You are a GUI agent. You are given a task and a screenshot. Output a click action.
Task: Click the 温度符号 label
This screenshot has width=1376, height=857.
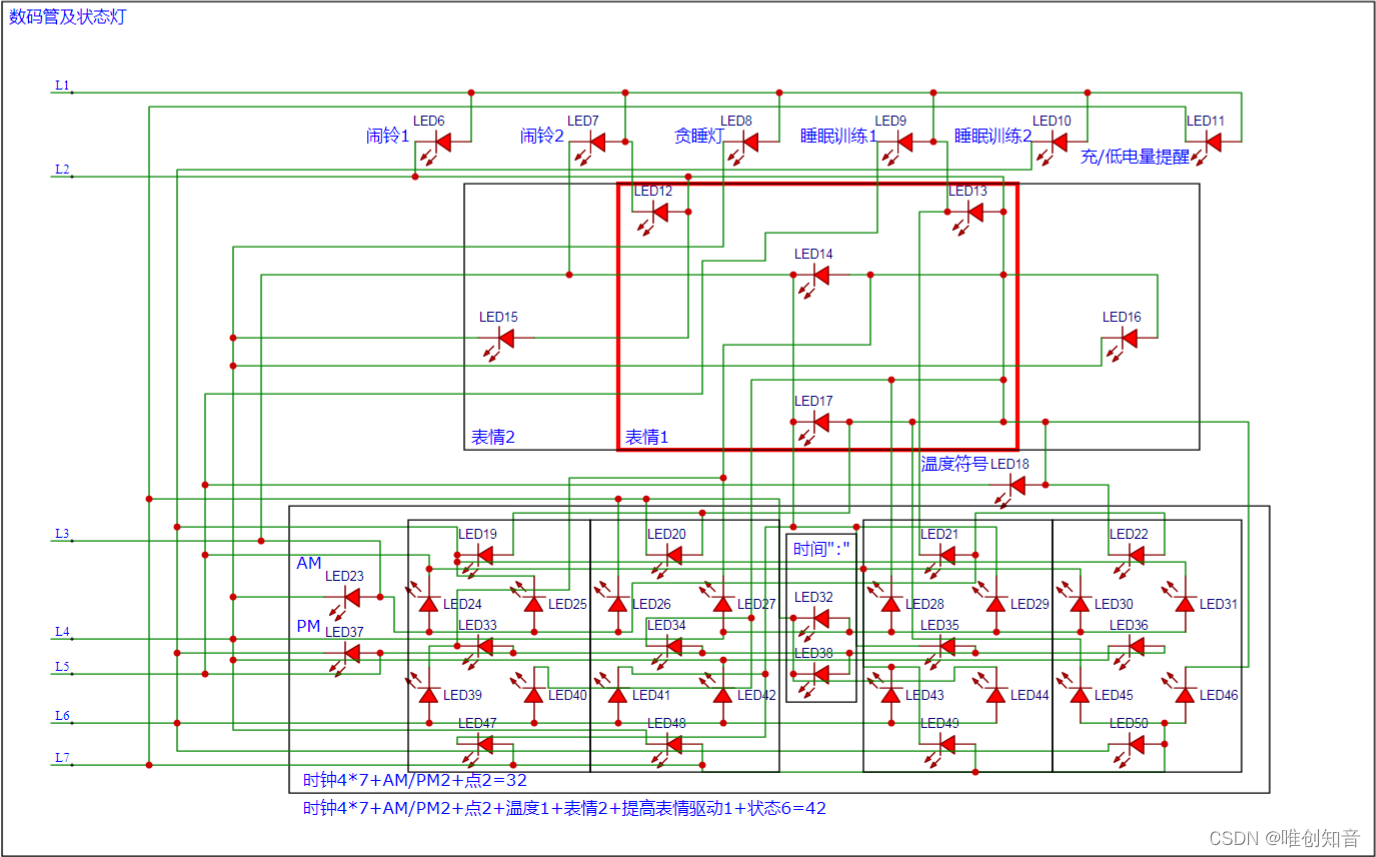pyautogui.click(x=954, y=464)
